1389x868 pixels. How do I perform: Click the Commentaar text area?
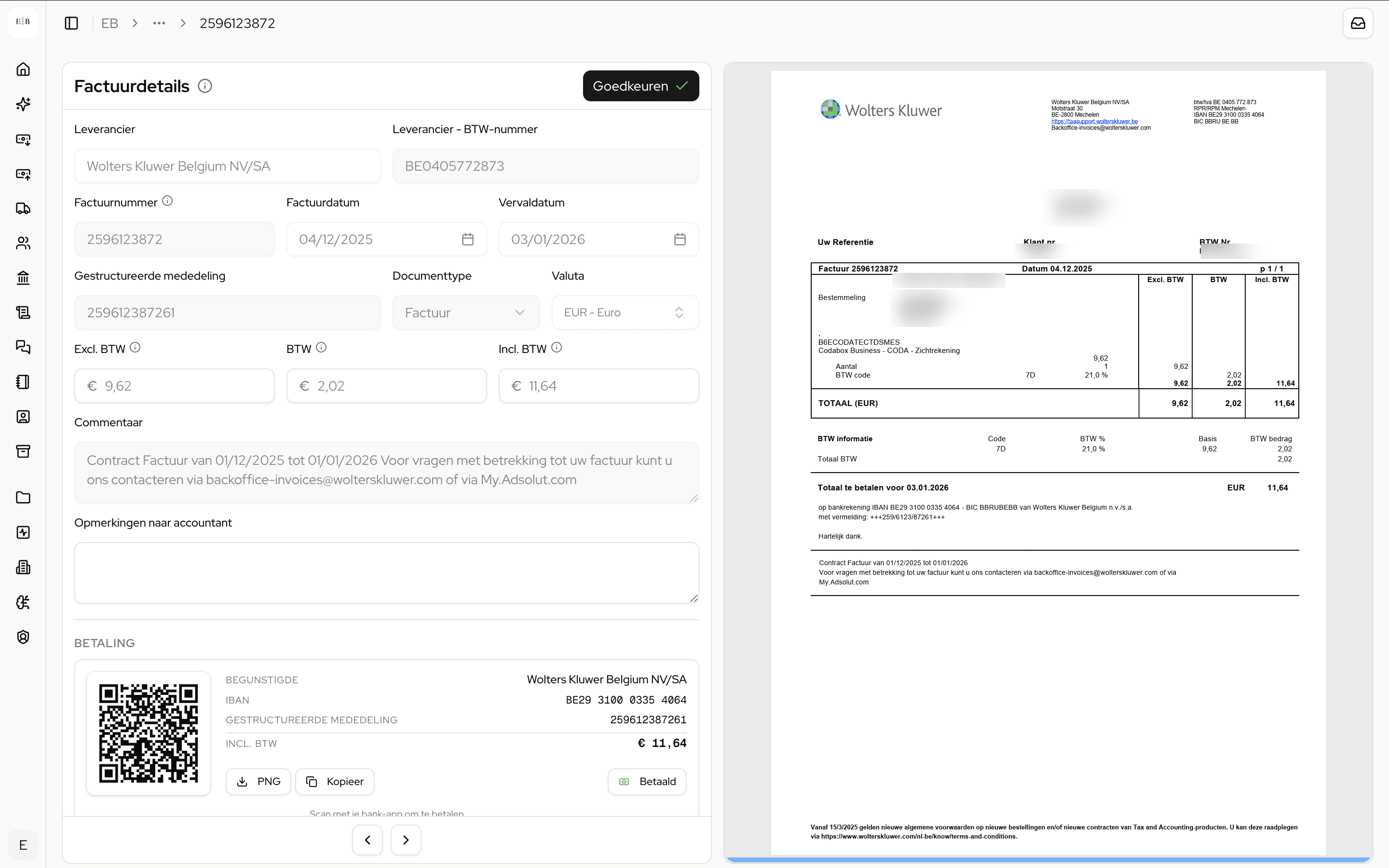(386, 473)
